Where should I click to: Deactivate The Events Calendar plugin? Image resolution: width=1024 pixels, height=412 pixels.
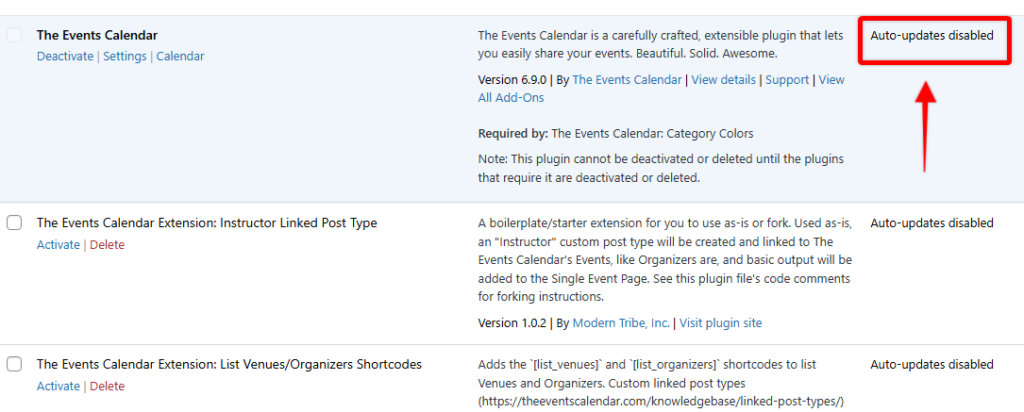pos(66,56)
